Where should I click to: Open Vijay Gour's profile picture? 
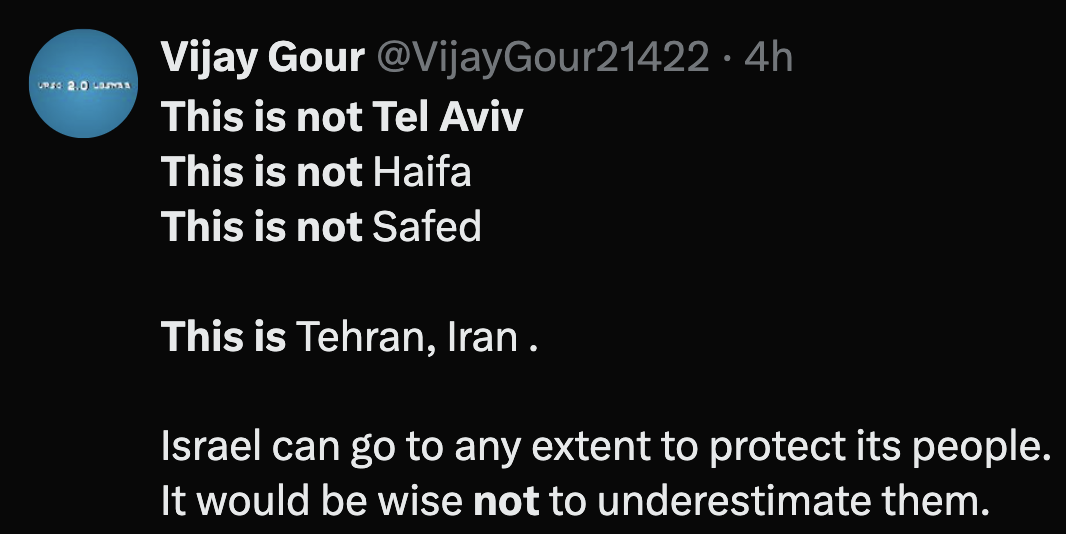[x=83, y=84]
